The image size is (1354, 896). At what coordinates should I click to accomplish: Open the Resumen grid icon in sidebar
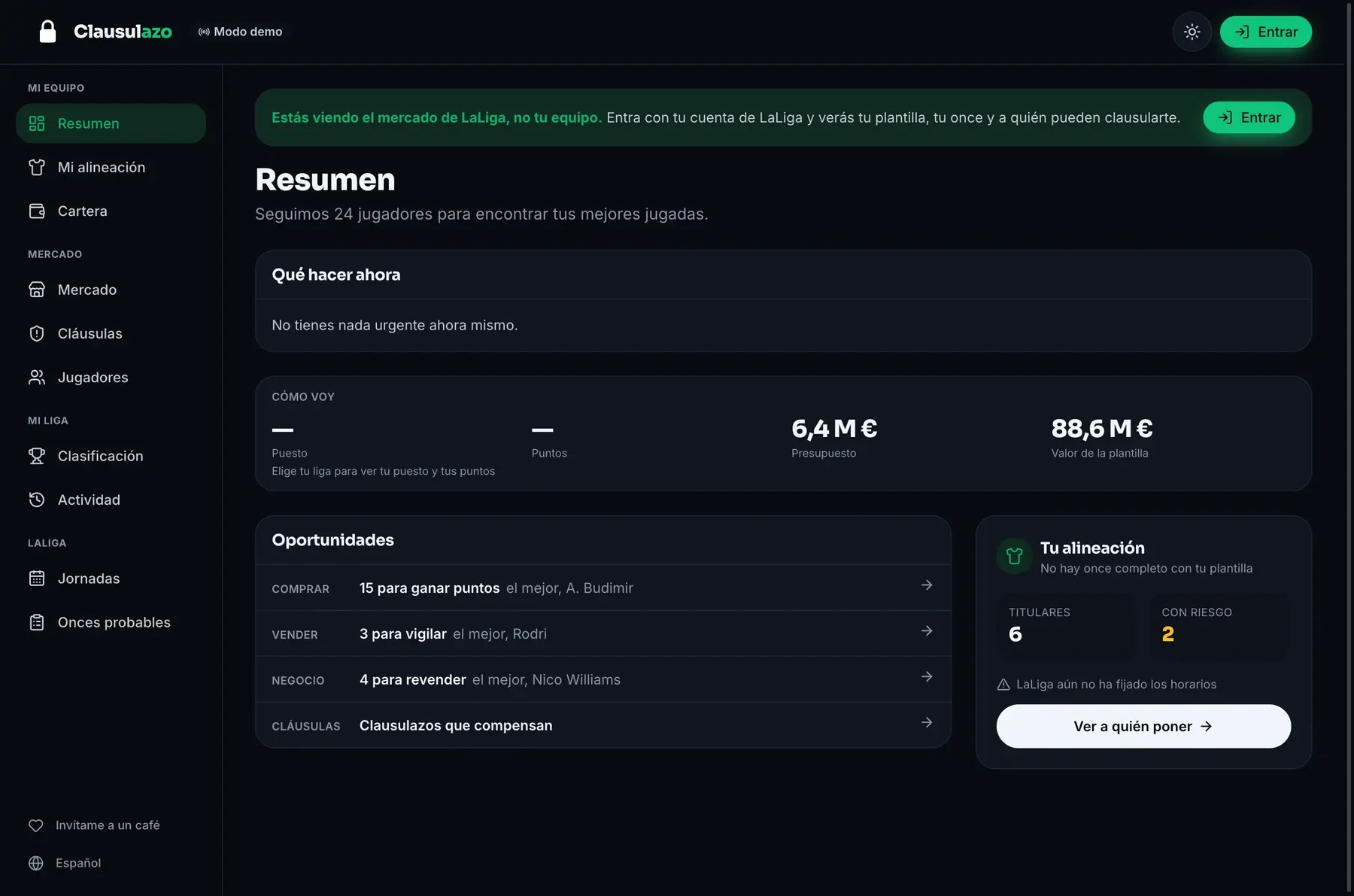click(x=37, y=123)
